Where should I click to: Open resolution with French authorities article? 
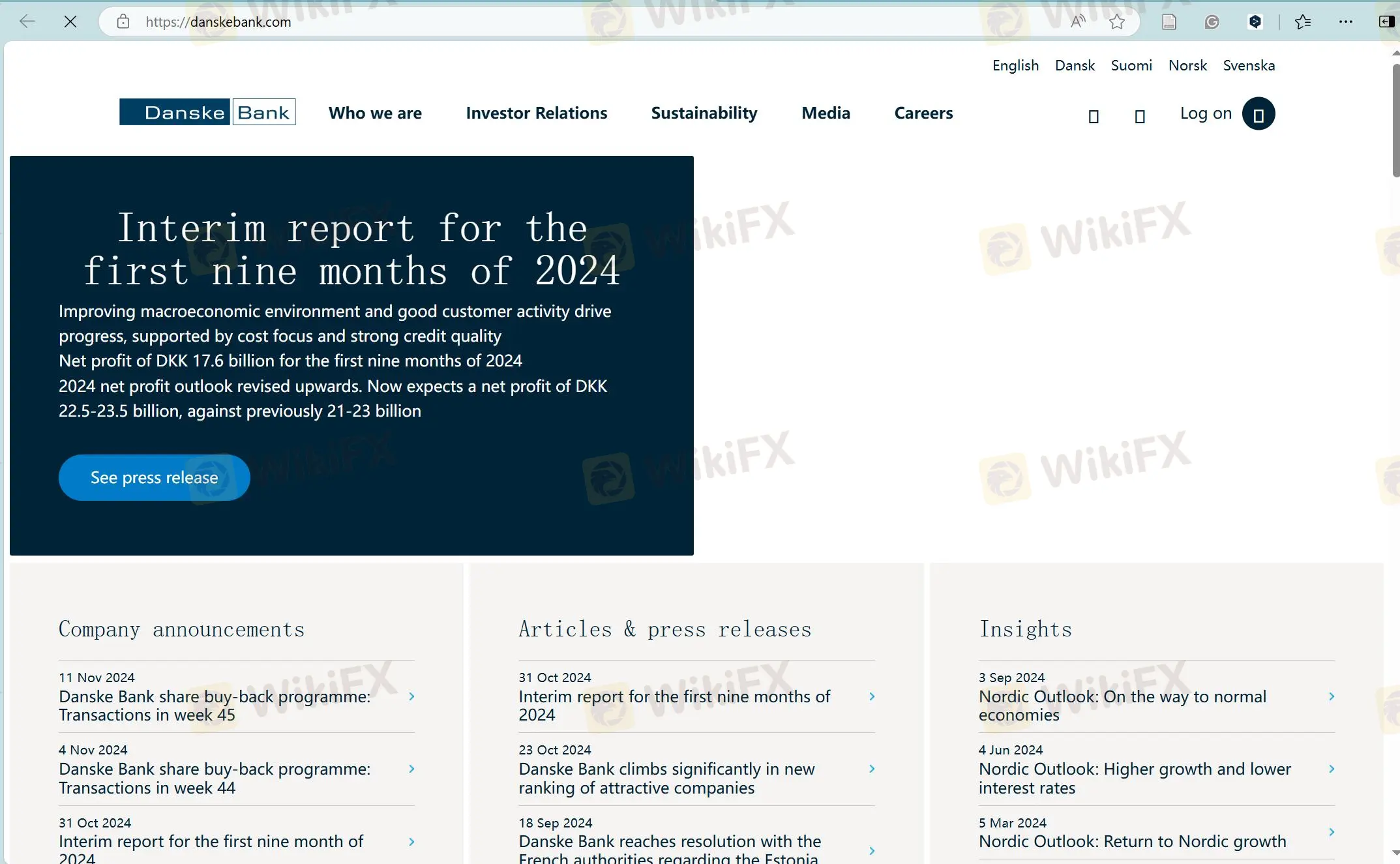[x=670, y=848]
